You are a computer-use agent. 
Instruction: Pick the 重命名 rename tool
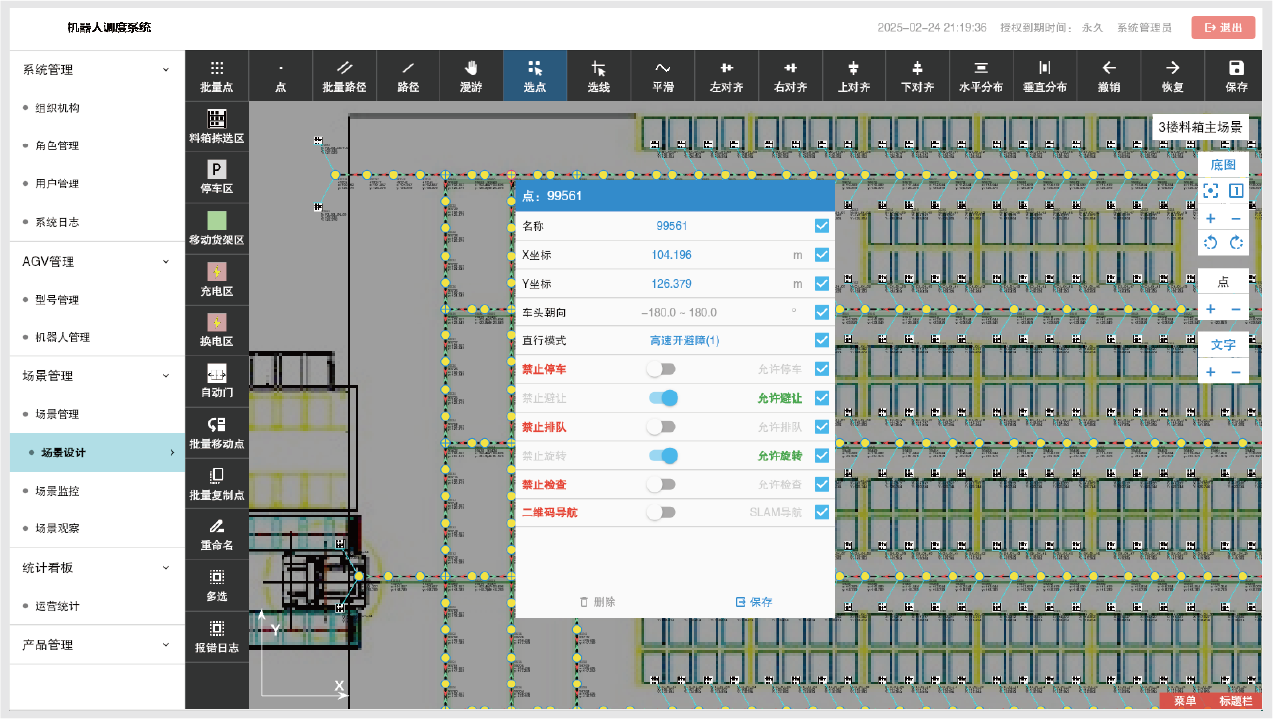pyautogui.click(x=216, y=534)
